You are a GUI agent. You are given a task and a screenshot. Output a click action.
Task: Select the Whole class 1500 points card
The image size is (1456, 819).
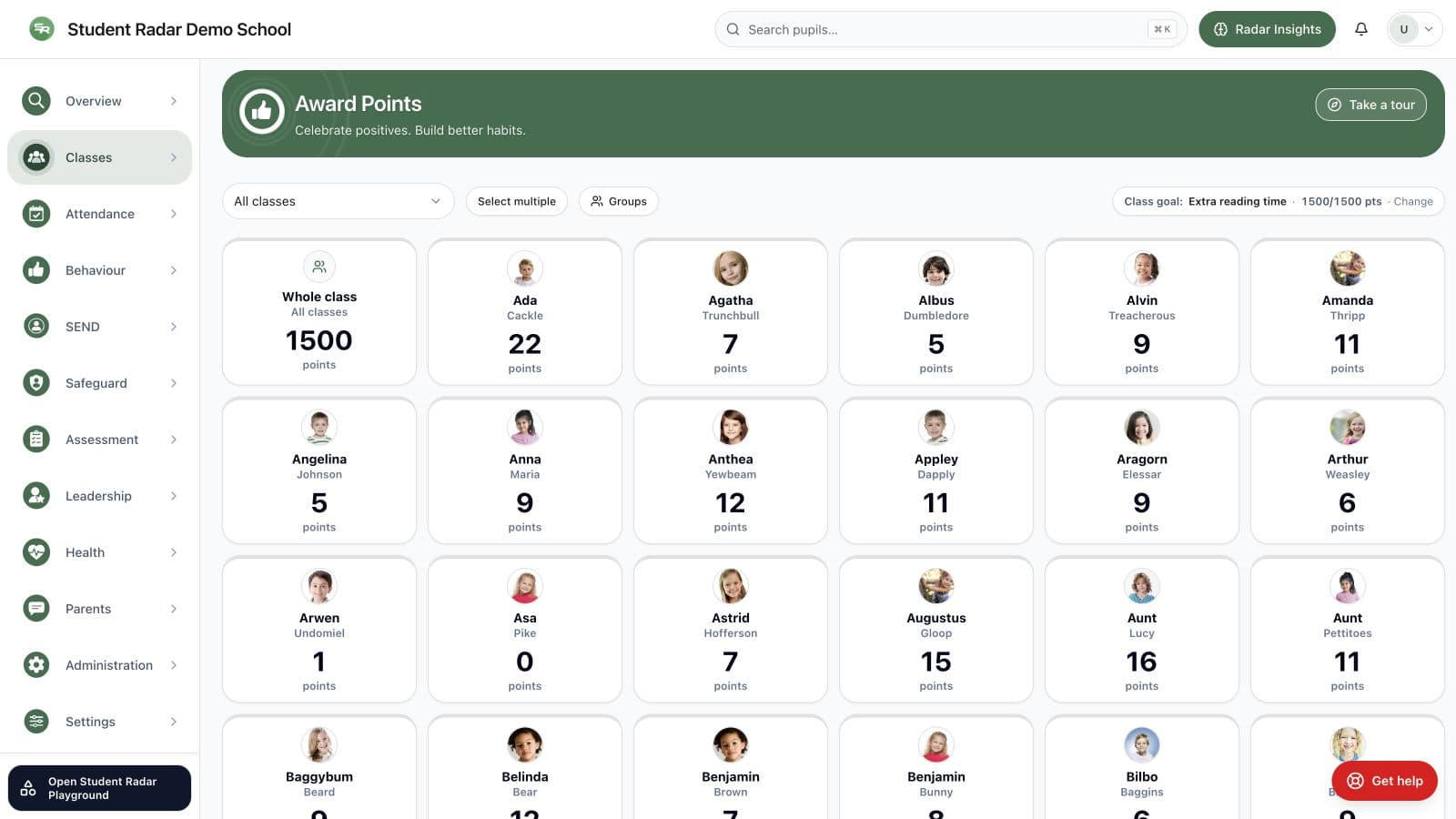319,312
